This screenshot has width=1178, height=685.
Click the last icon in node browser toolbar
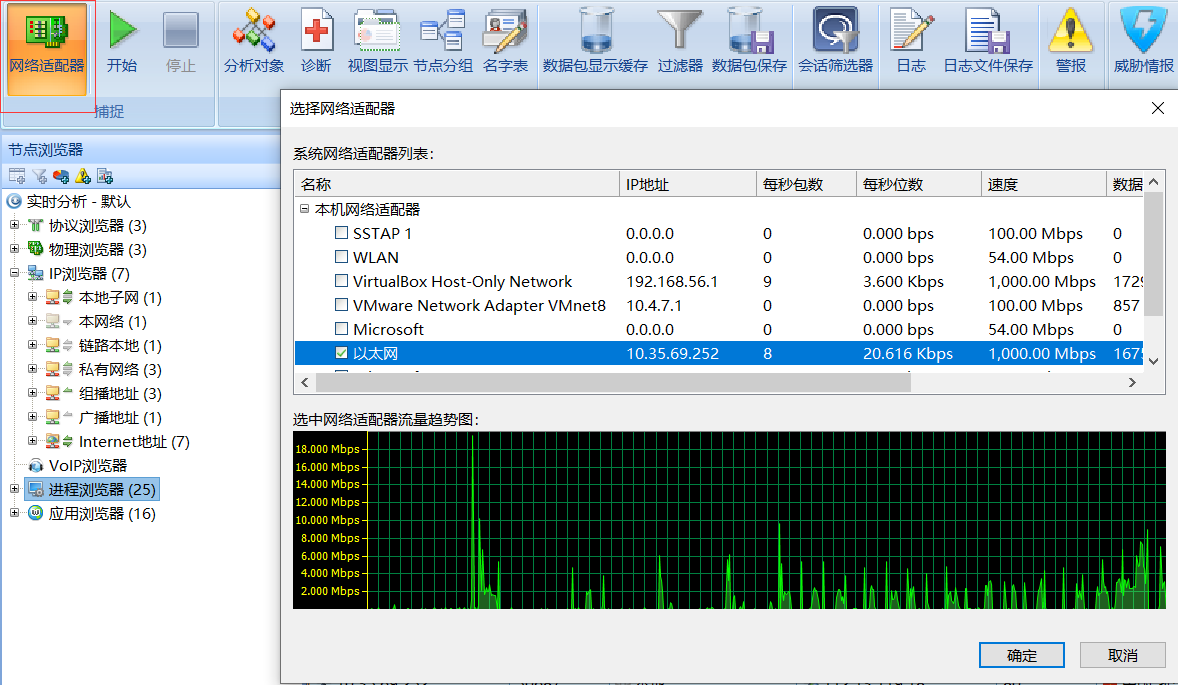pyautogui.click(x=105, y=176)
